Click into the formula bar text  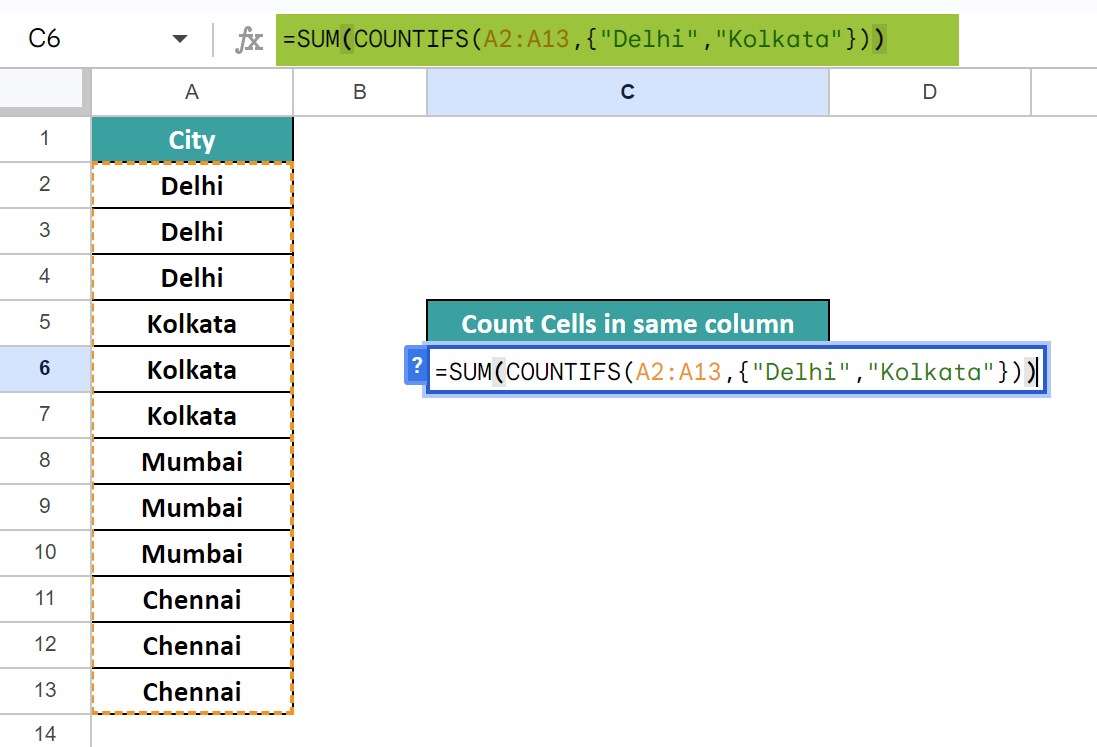coord(584,39)
